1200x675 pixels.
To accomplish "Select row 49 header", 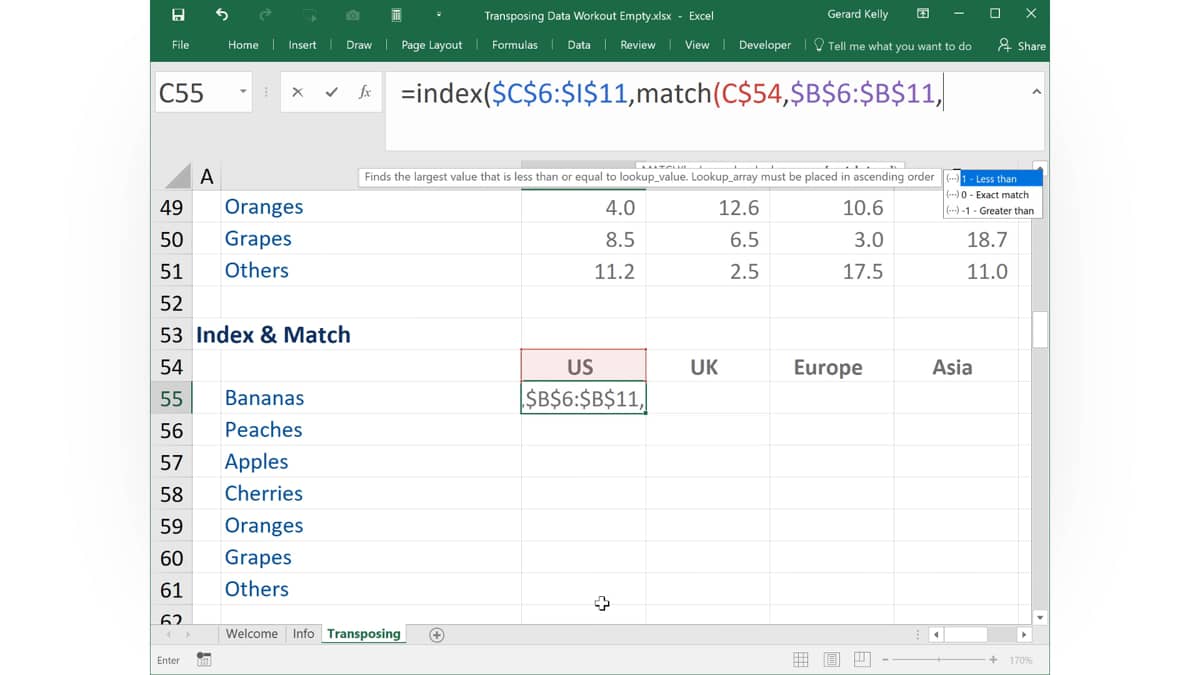I will click(x=172, y=207).
